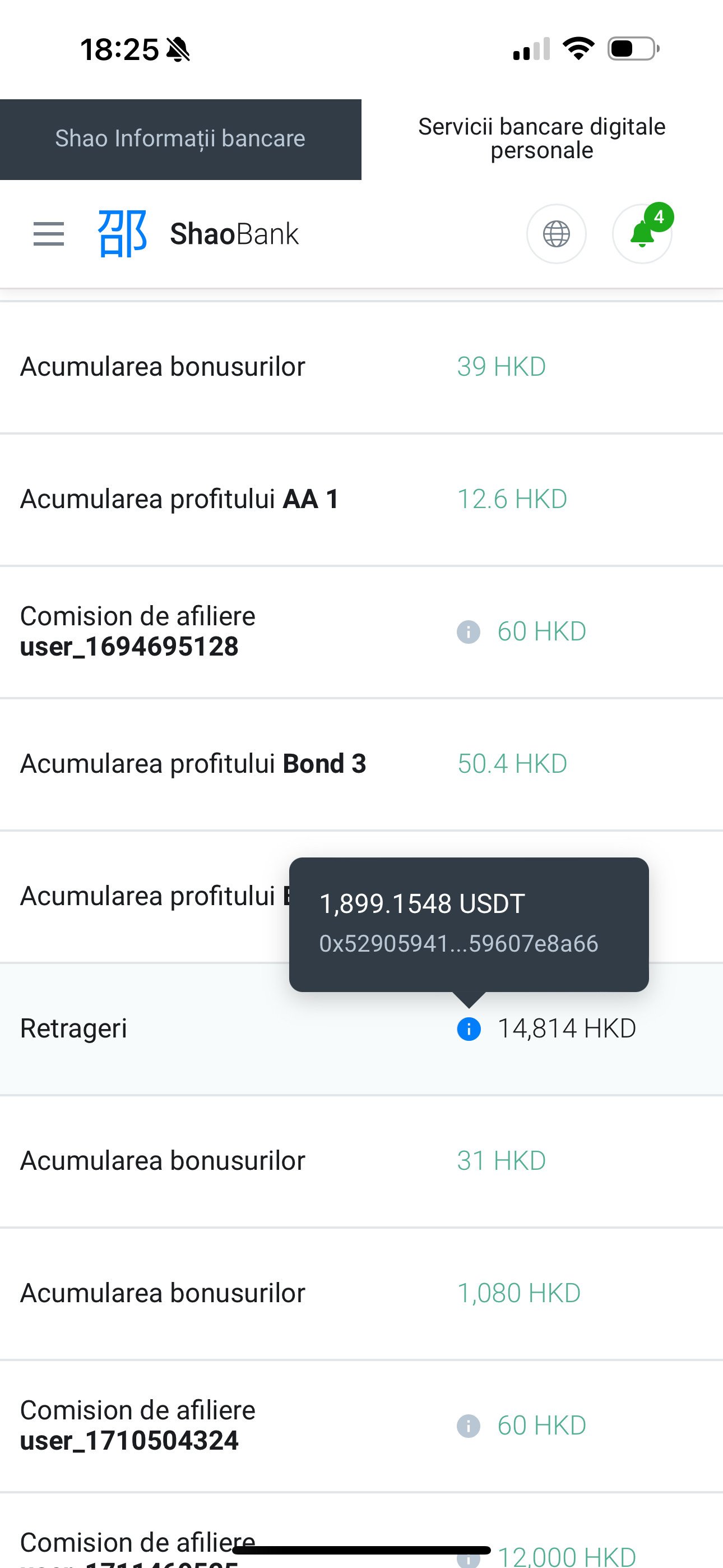Tap the wallet address 0x52905941...59607e8a66
The height and width of the screenshot is (1568, 723).
coord(458,943)
